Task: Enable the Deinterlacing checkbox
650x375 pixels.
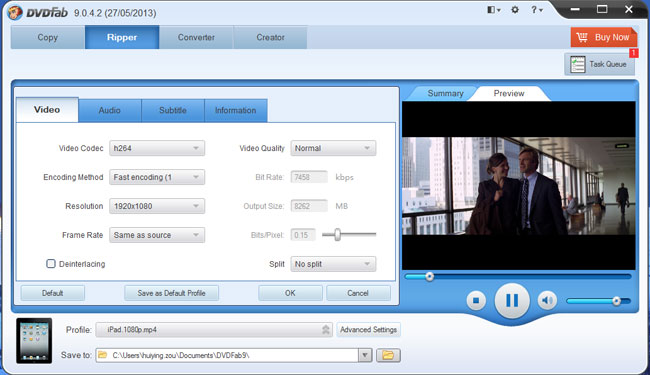Action: coord(51,264)
